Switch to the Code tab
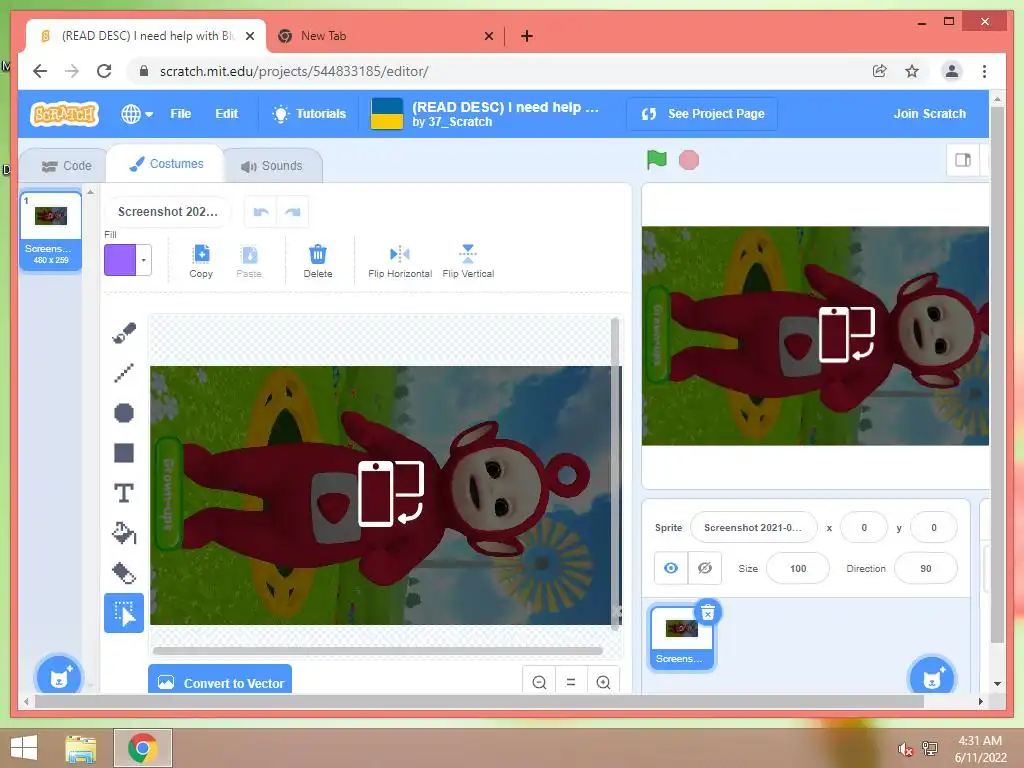 coord(66,166)
